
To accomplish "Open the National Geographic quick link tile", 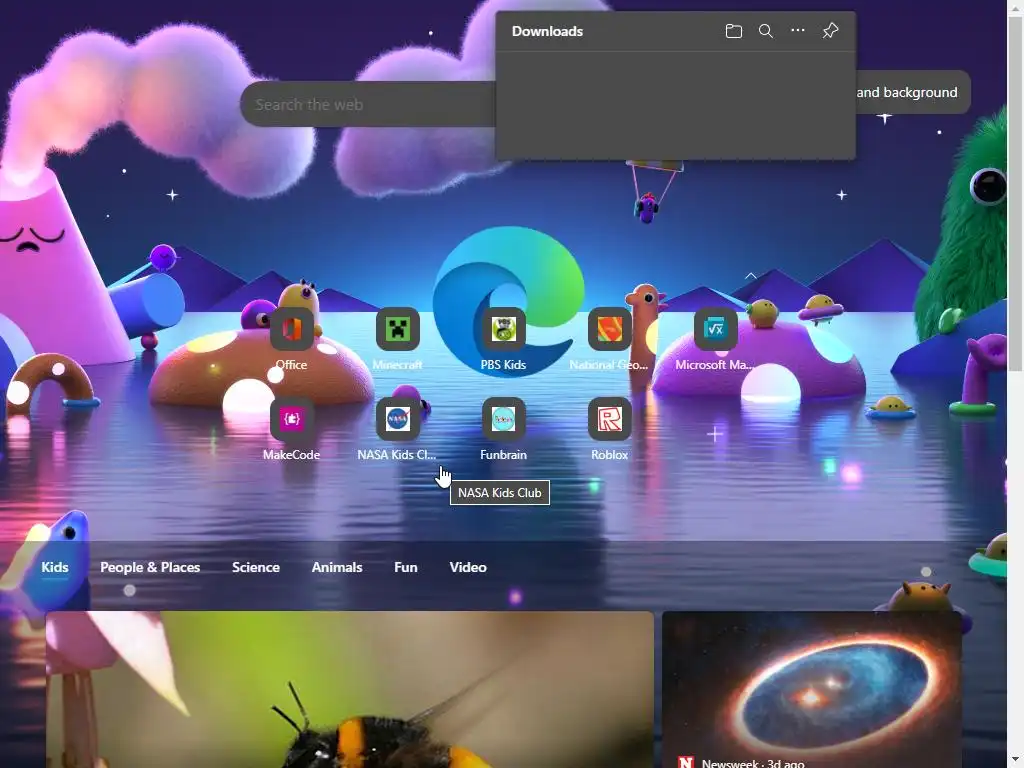I will [609, 340].
